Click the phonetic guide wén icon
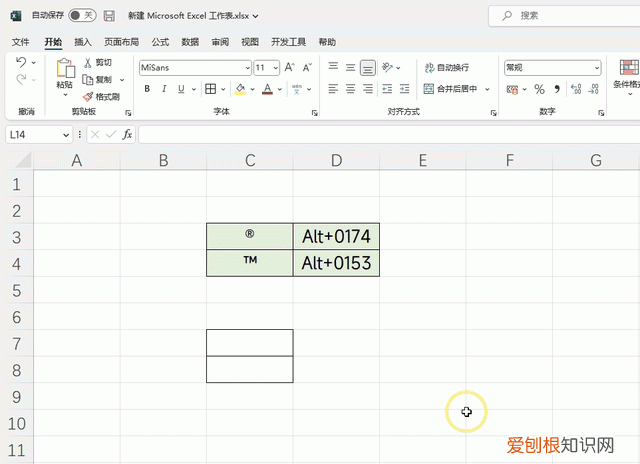This screenshot has height=464, width=640. [297, 89]
